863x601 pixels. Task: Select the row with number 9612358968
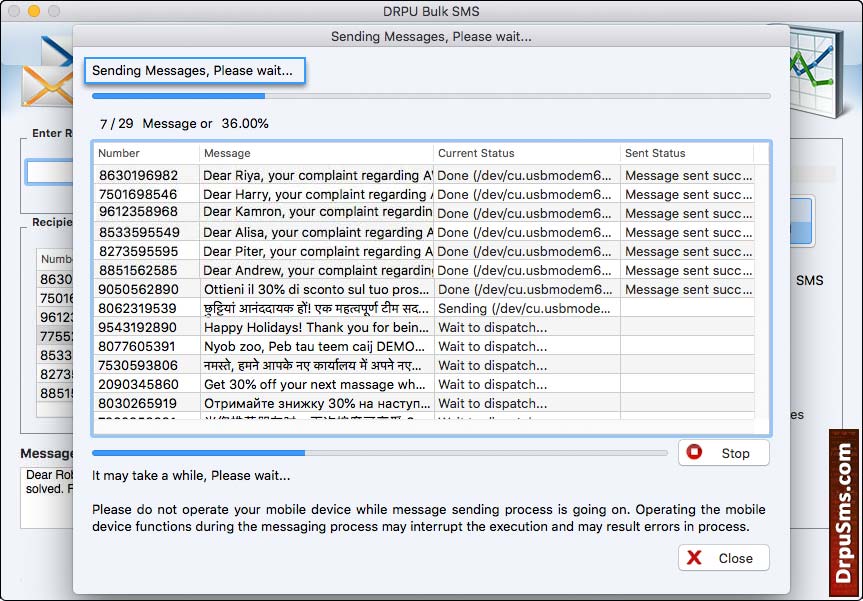click(x=424, y=213)
